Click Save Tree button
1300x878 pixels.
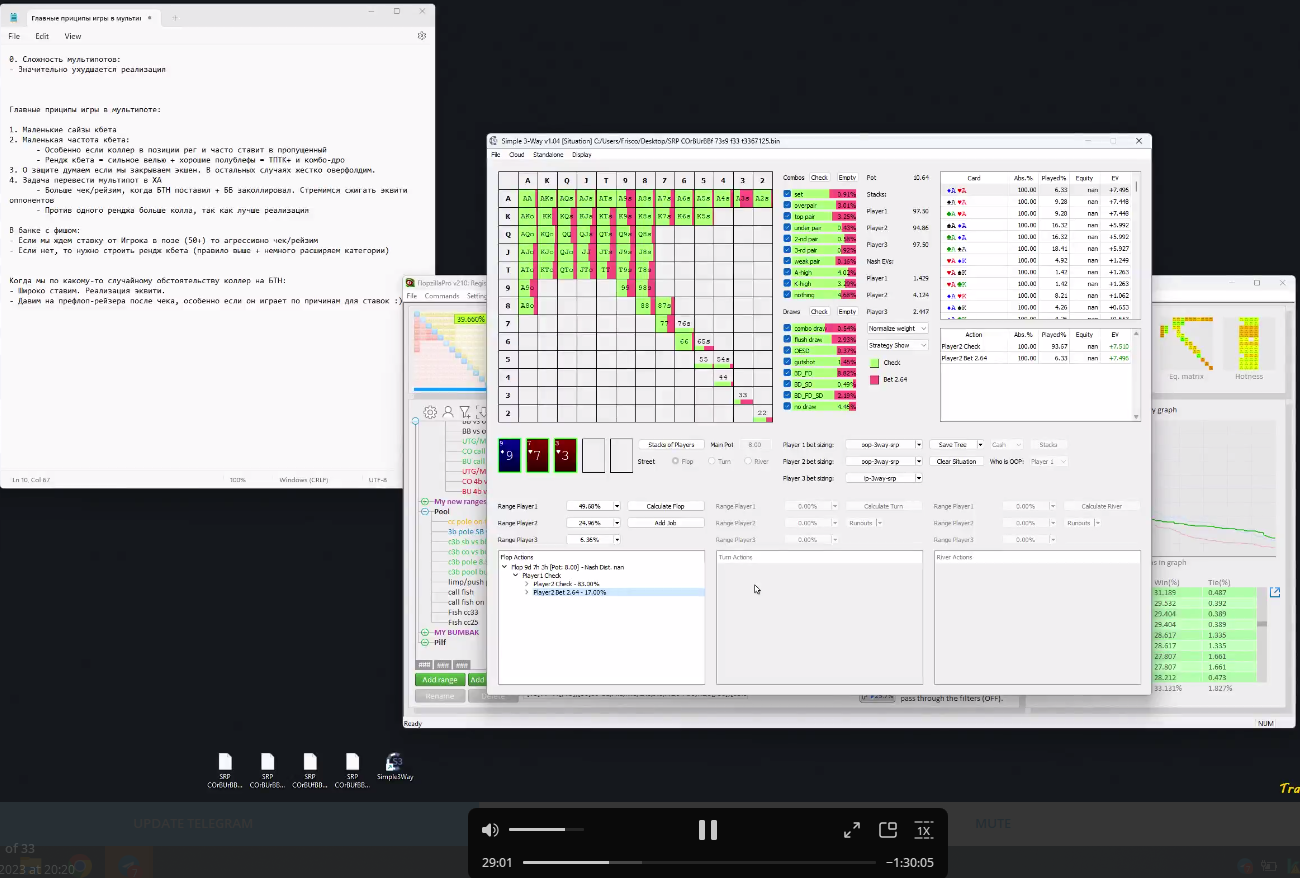(952, 444)
